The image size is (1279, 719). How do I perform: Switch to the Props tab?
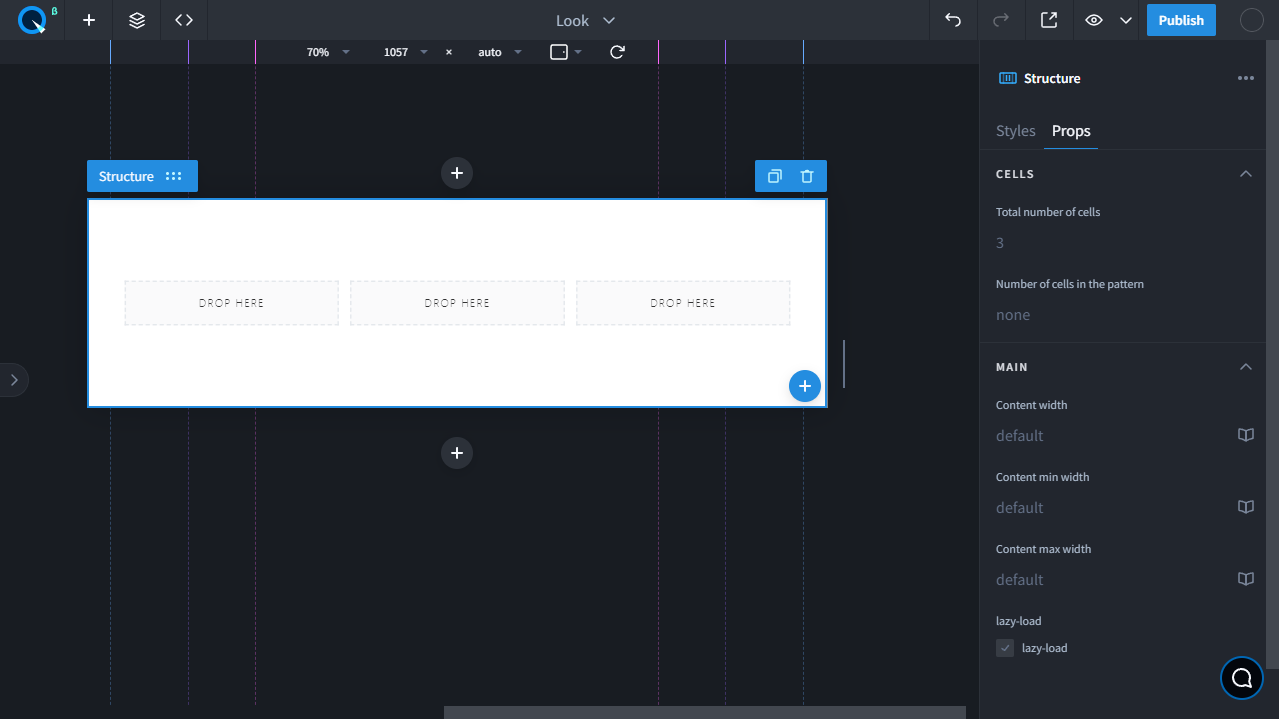1071,131
